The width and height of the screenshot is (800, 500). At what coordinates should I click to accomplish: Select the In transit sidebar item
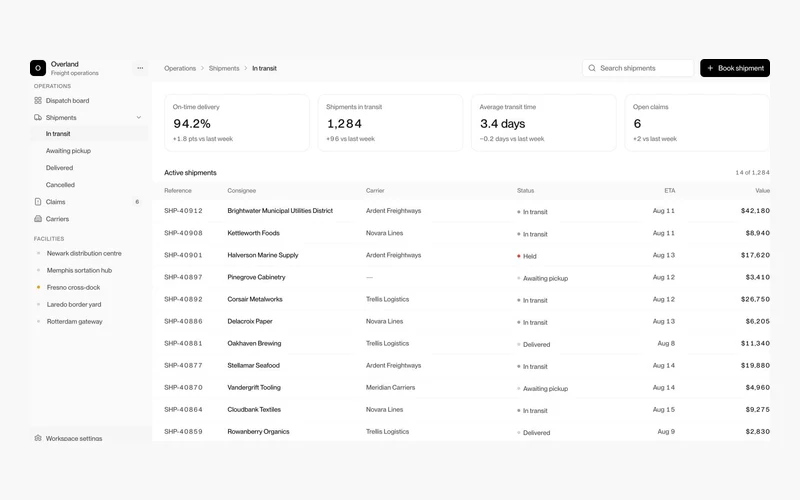coord(89,134)
